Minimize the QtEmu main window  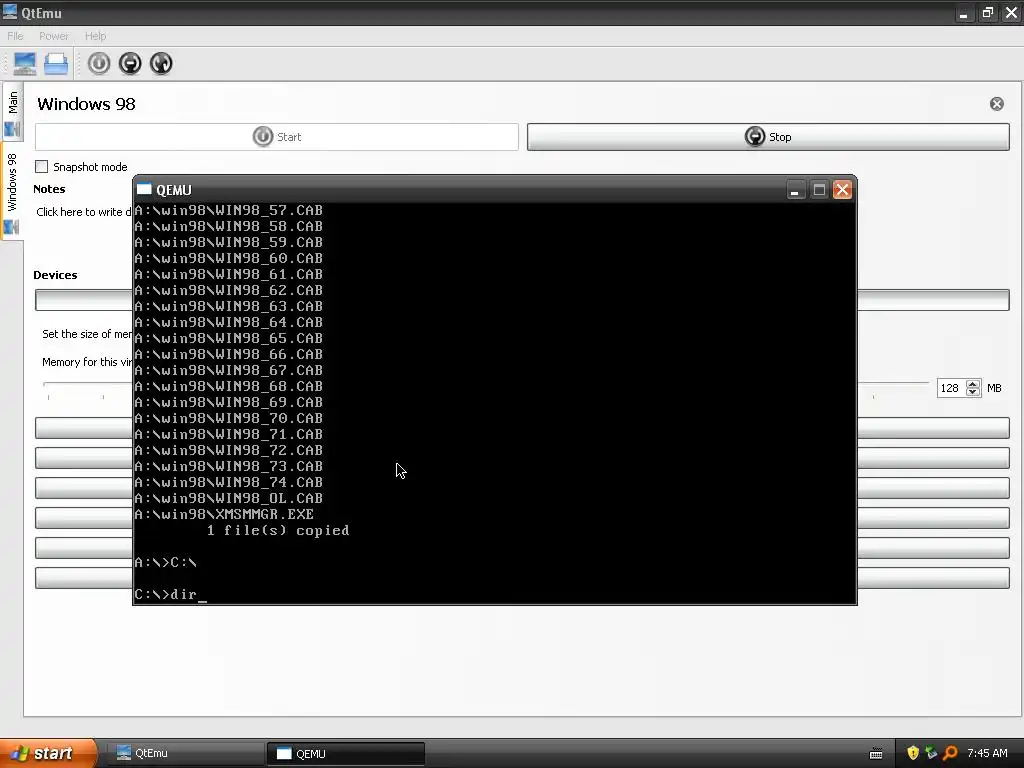(x=963, y=12)
